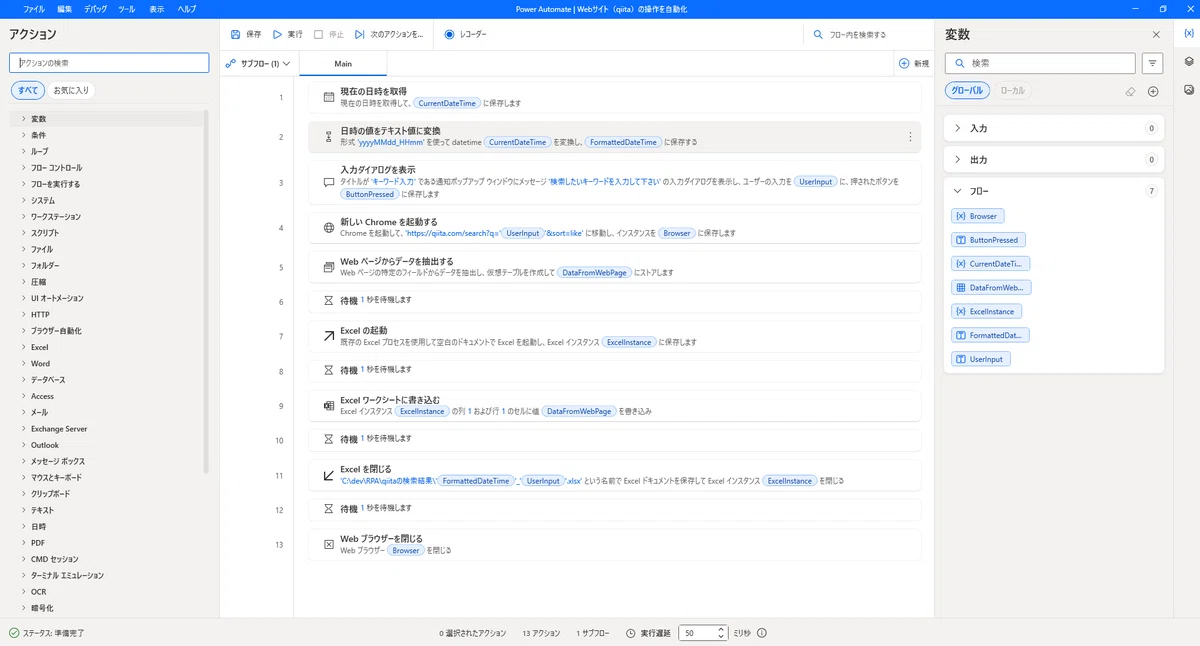Click the Browser variable chip in pane
1200x646 pixels.
[x=977, y=216]
